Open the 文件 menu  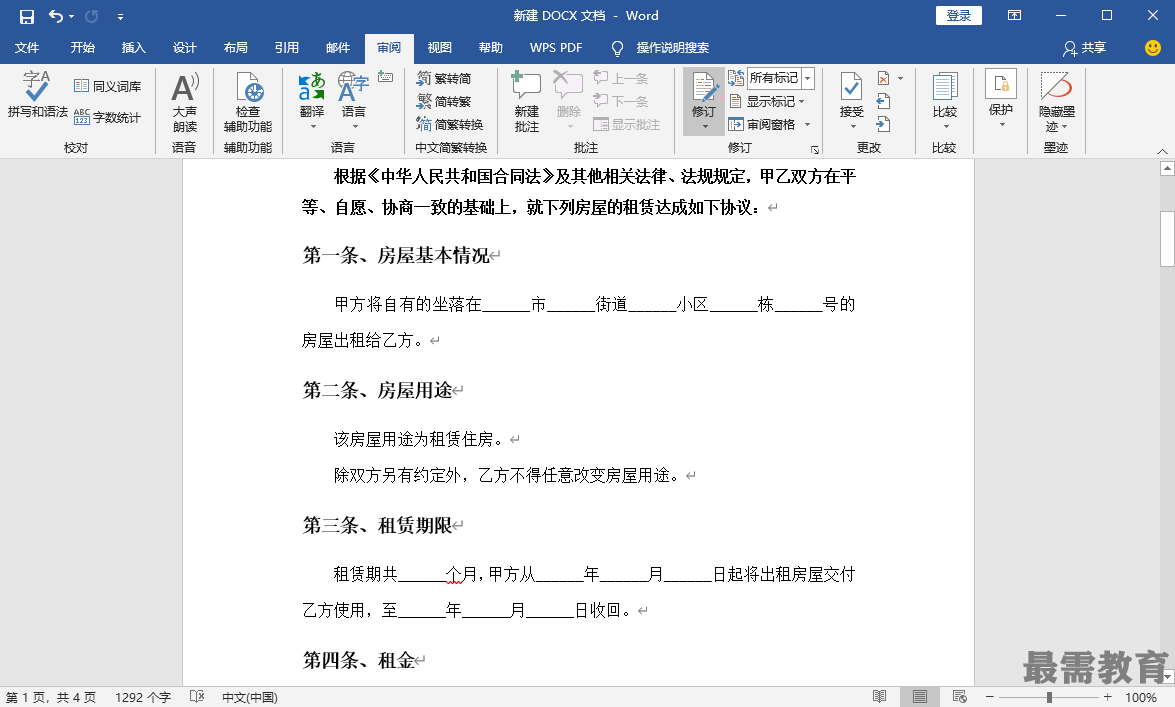tap(27, 48)
